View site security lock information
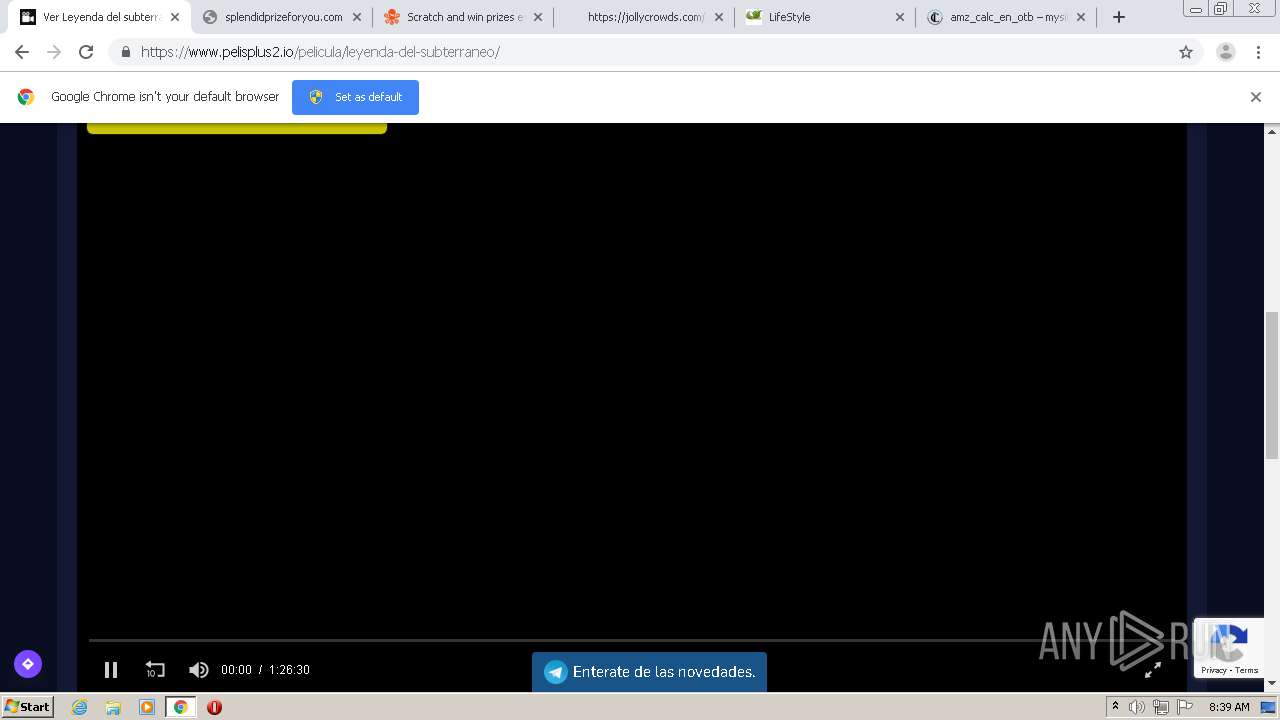 [126, 52]
